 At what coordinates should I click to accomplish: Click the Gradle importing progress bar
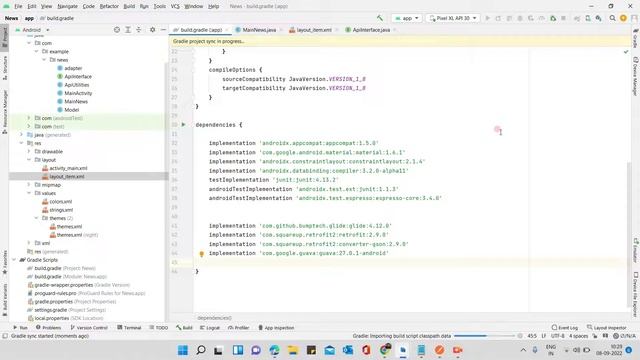click(484, 336)
